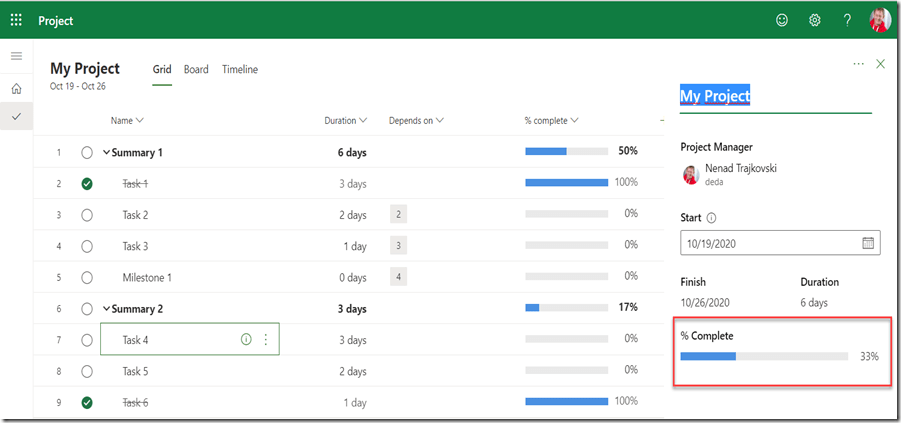Open calendar picker for Start date
901x423 pixels.
click(x=867, y=243)
